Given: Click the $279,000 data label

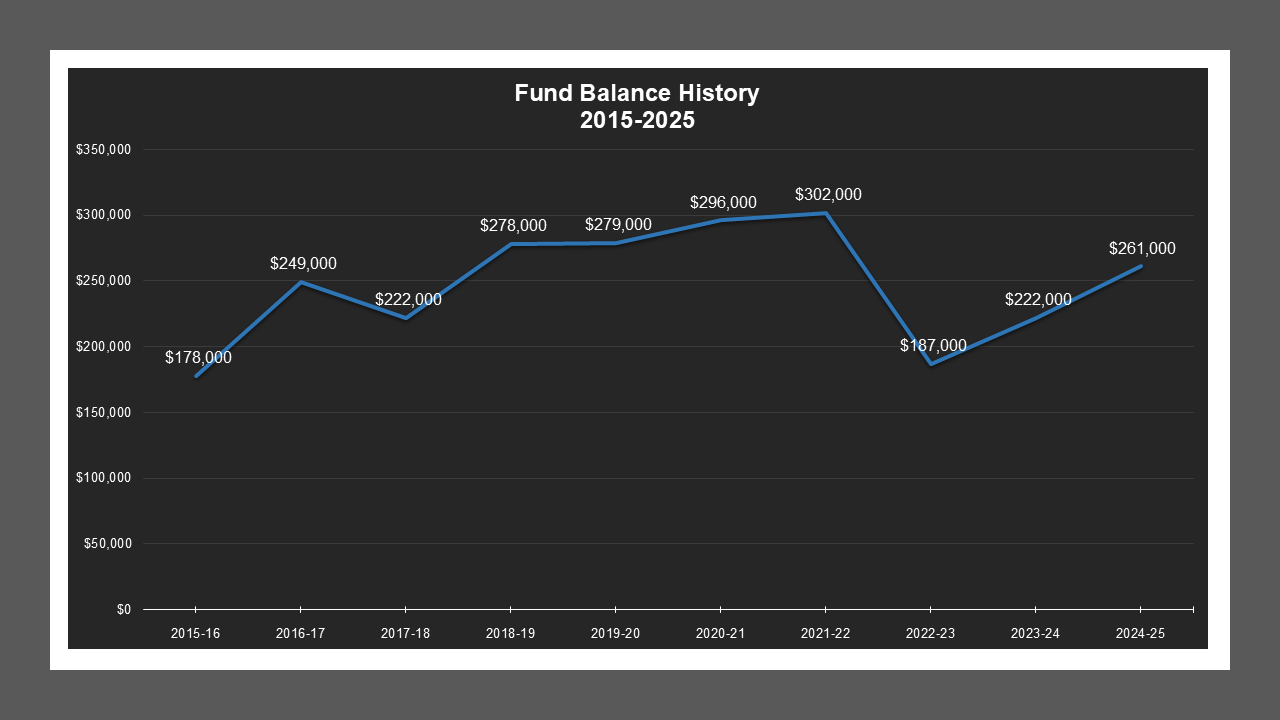Looking at the screenshot, I should click(617, 225).
